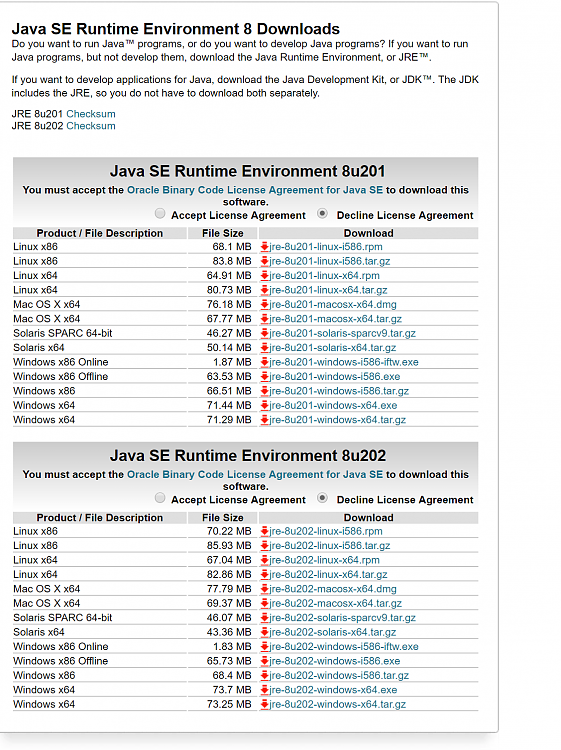
Task: Click download arrow icon for jre-8u201-linux-x64.tar.gz
Action: point(264,290)
